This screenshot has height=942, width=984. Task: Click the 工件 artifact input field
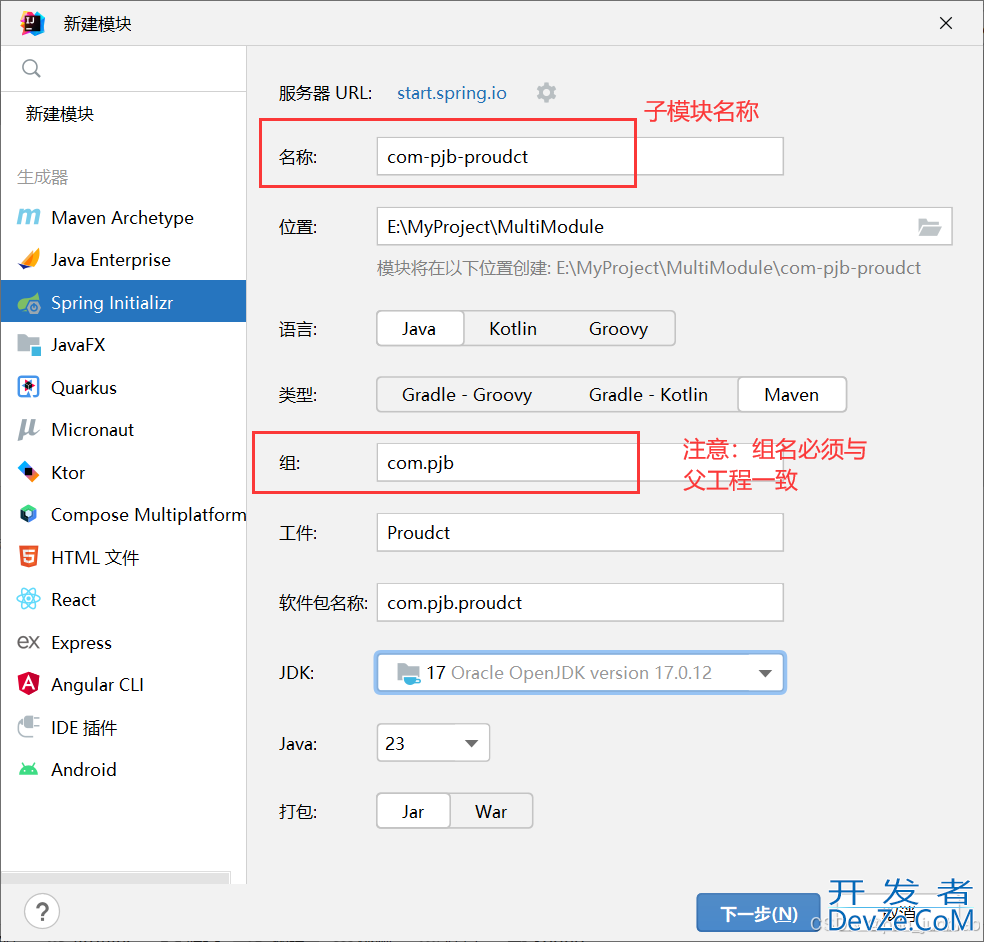coord(580,533)
